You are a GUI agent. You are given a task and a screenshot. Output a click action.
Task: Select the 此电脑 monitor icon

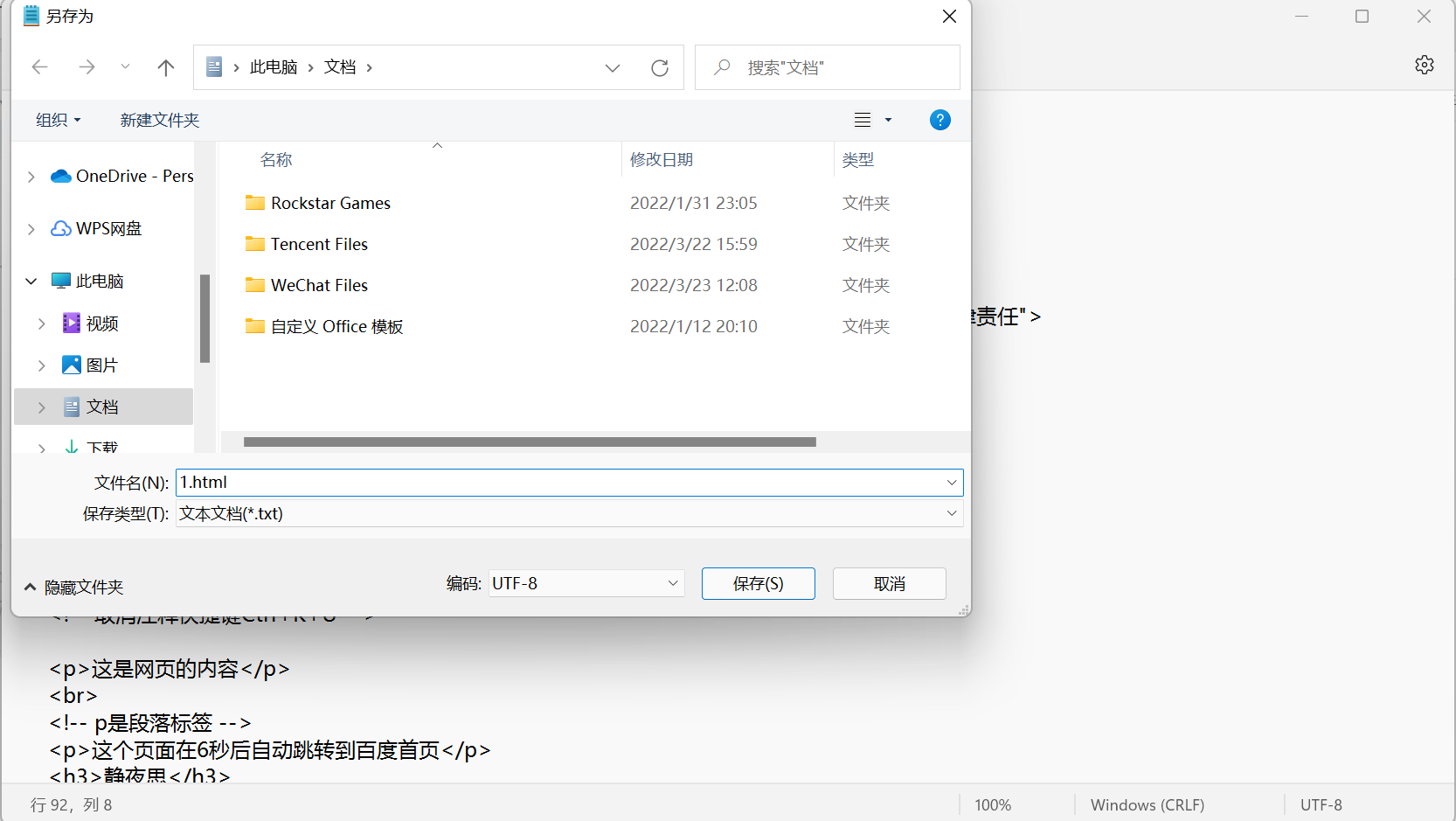(x=61, y=281)
